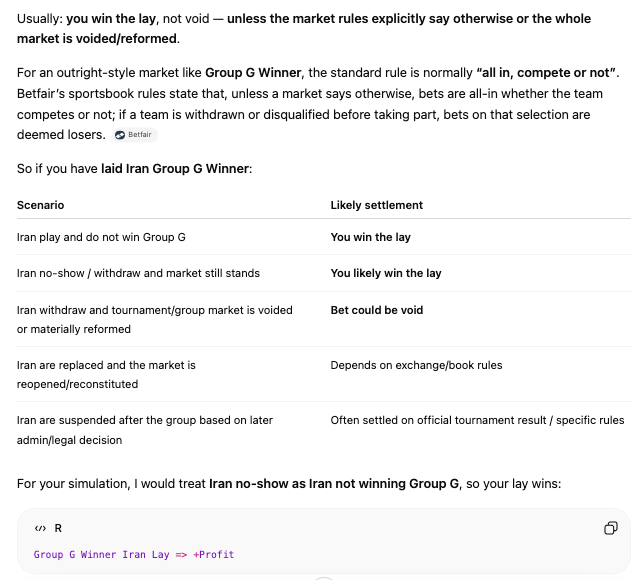The image size is (643, 580).
Task: Select 'Iran play and do not win Group G' row
Action: (x=324, y=237)
